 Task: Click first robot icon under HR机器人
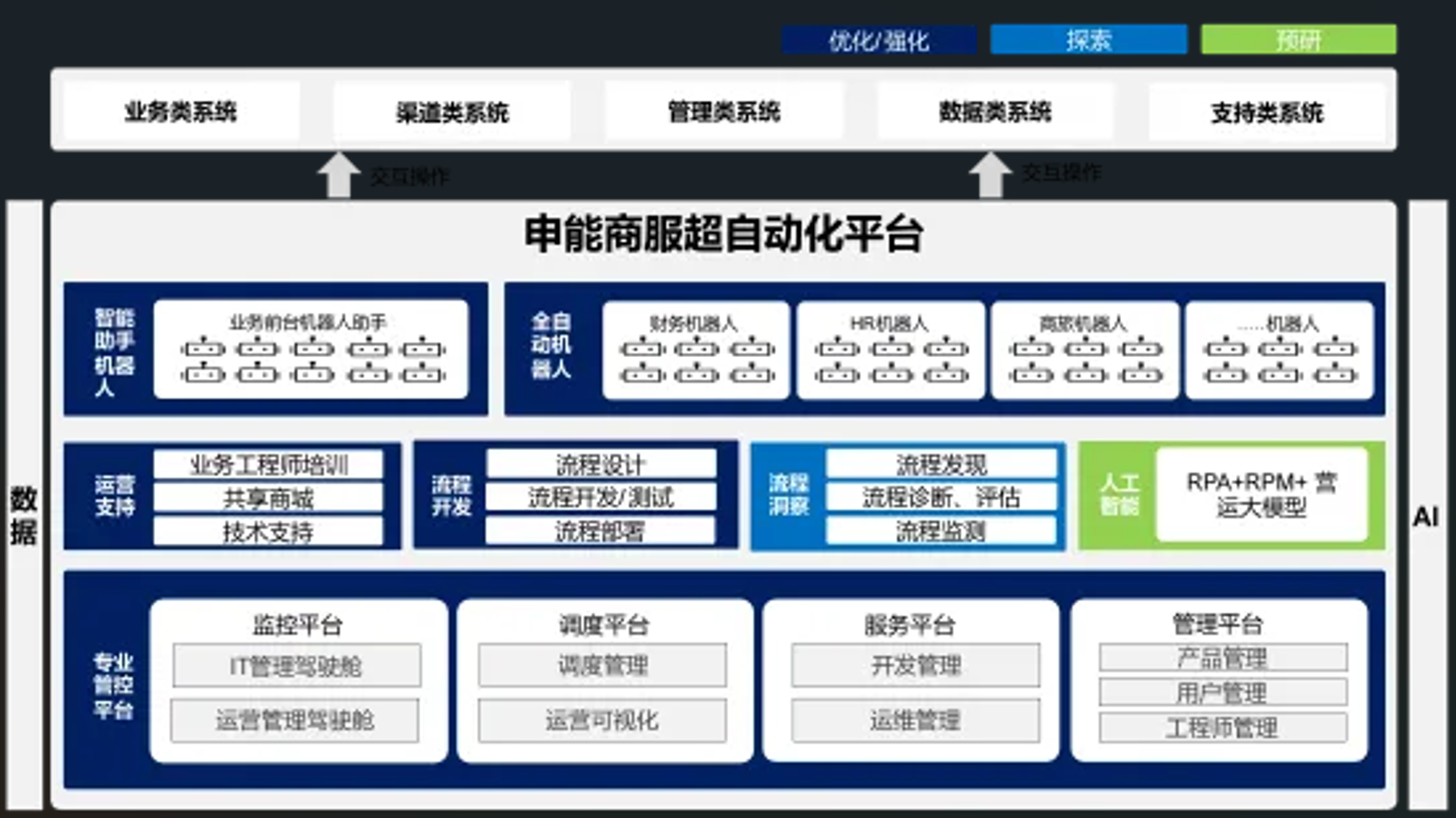pyautogui.click(x=836, y=348)
